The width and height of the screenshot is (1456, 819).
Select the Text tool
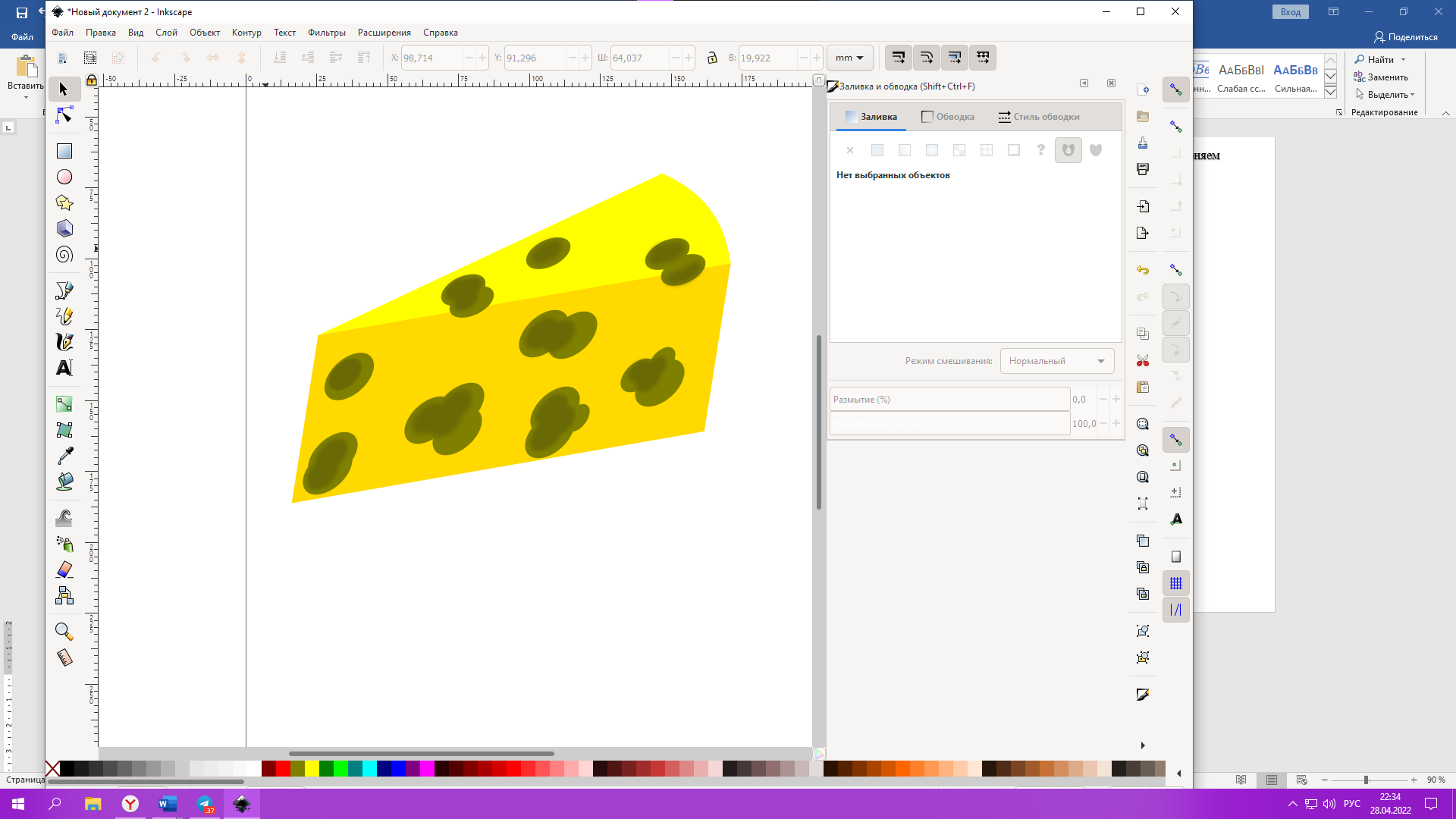[x=64, y=368]
